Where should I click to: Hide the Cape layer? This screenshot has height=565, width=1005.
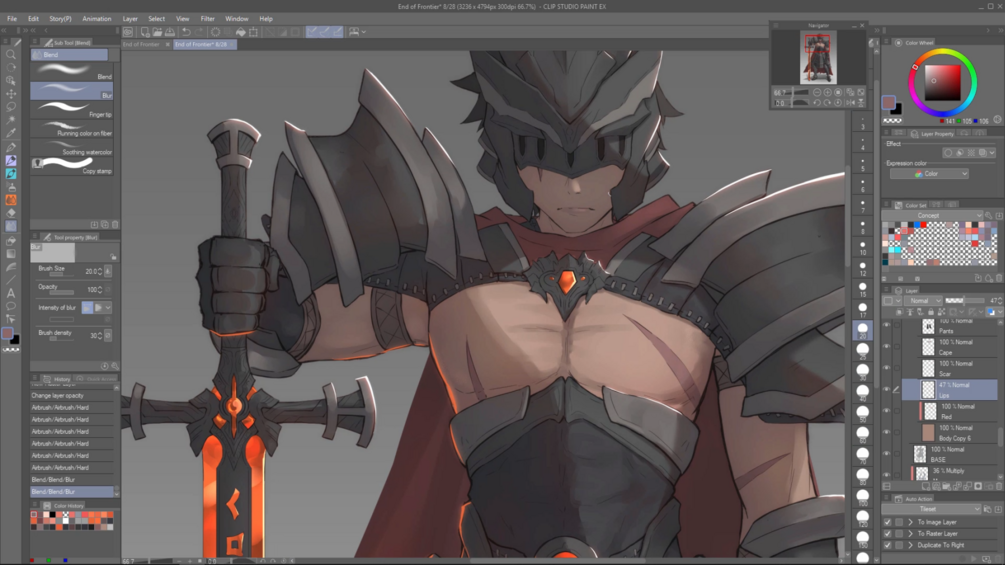point(886,347)
